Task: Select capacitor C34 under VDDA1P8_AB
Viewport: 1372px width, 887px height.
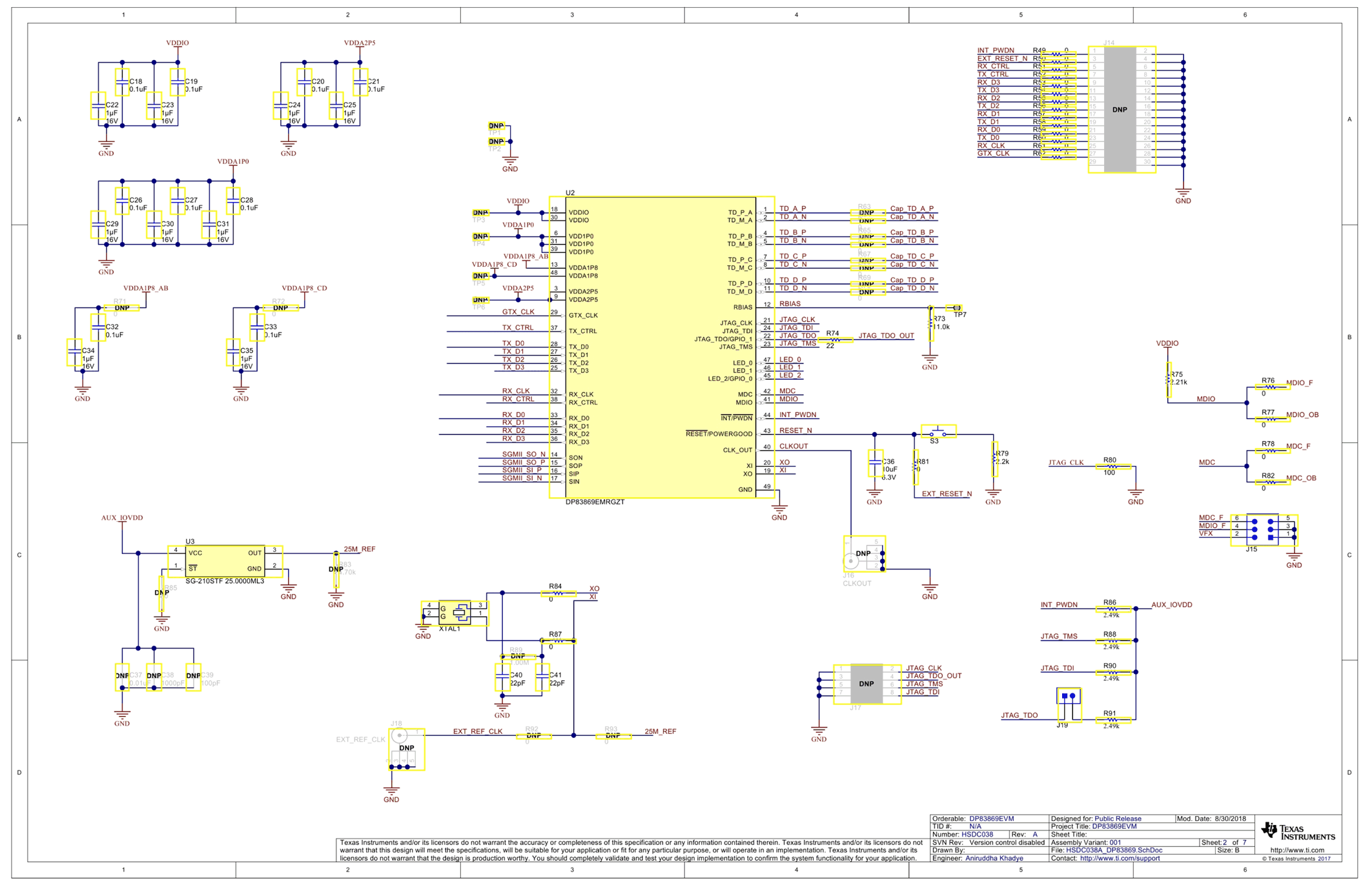Action: point(74,352)
